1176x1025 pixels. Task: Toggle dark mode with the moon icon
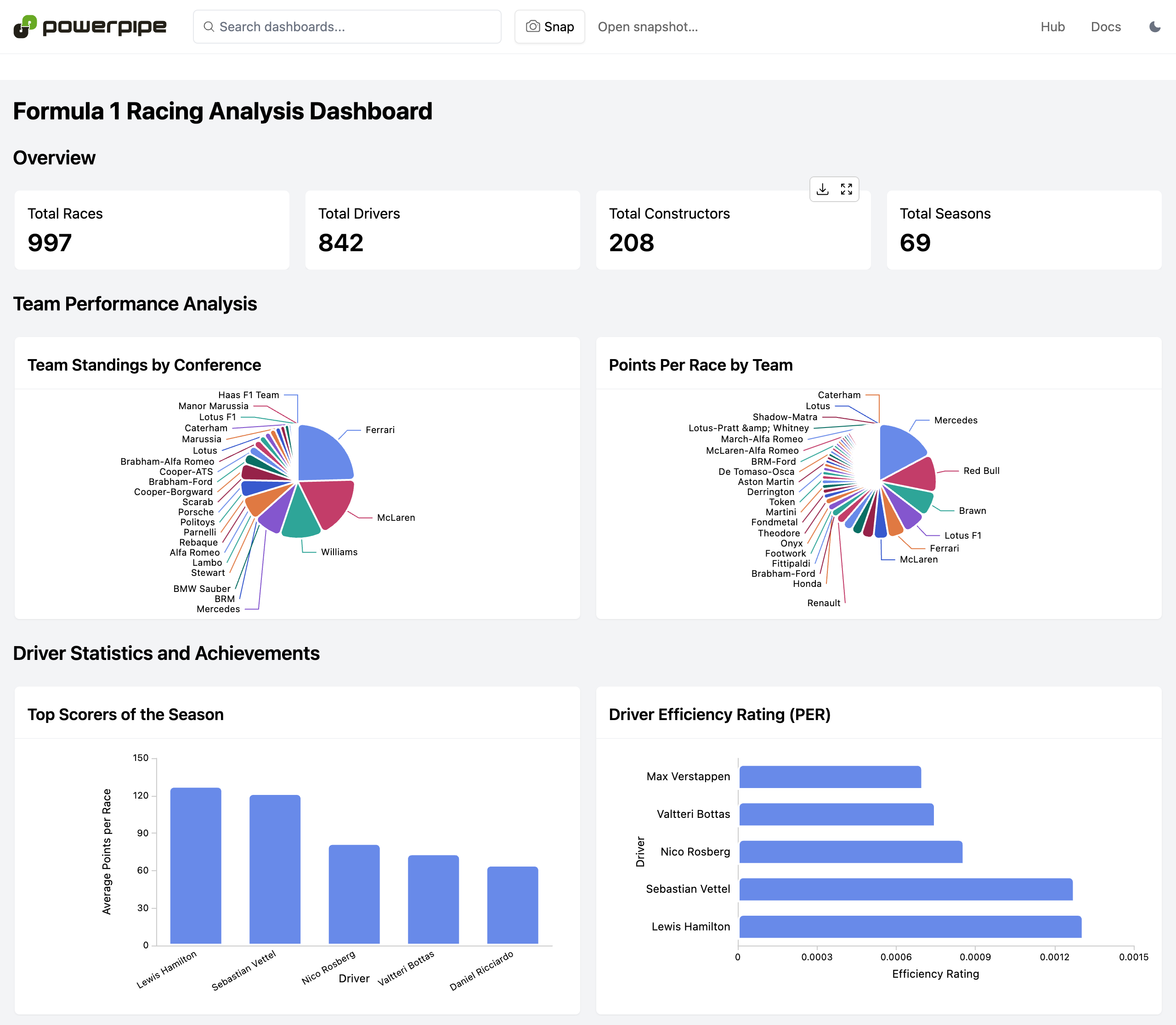(x=1155, y=27)
